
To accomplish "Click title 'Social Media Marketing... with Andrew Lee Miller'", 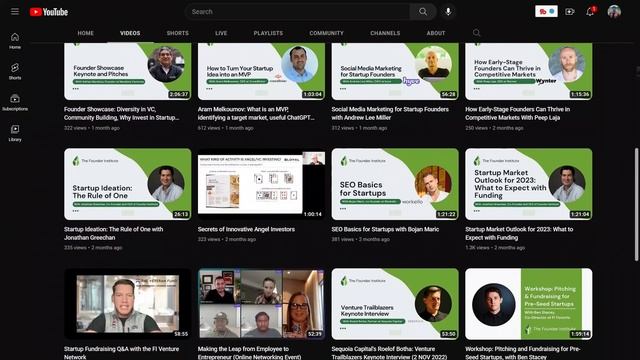I will [390, 113].
